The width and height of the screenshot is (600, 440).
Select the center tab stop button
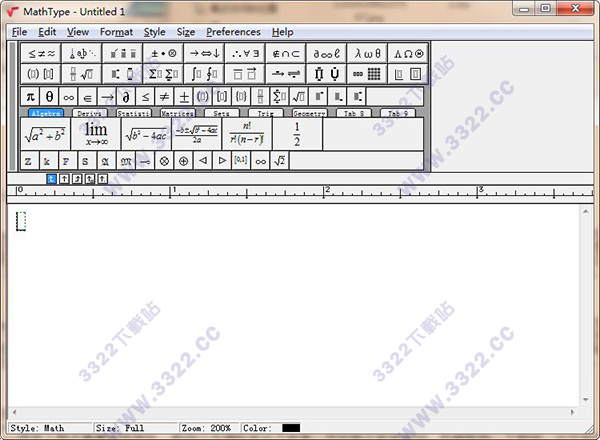point(64,179)
